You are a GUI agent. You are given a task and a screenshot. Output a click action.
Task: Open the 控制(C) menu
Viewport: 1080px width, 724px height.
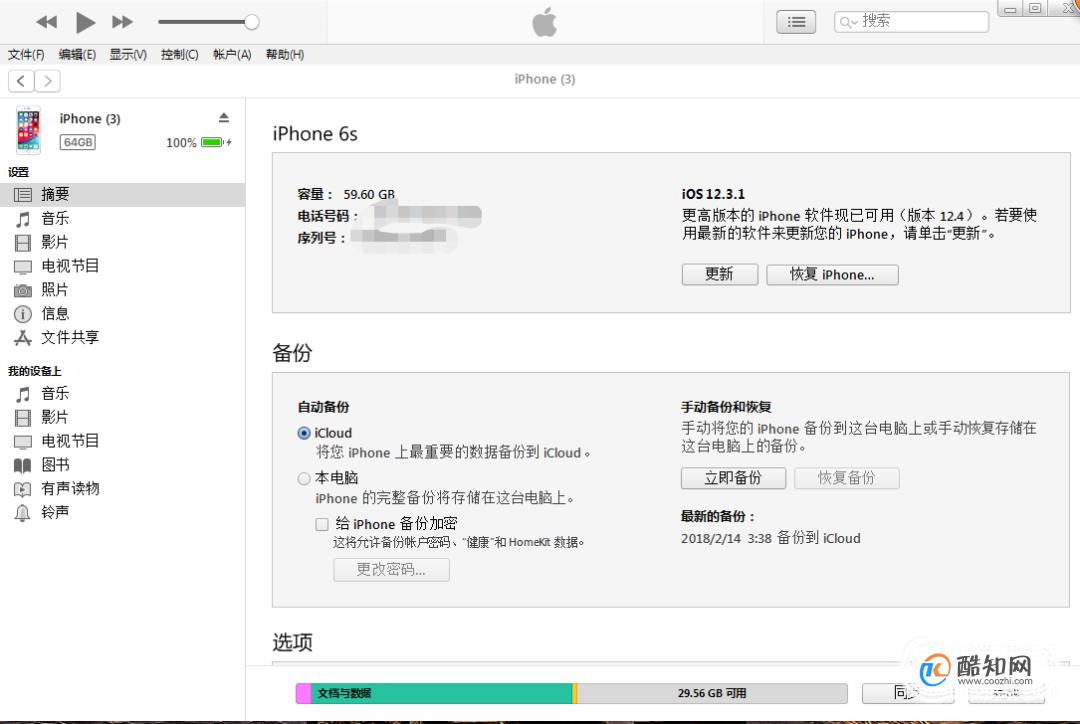180,54
